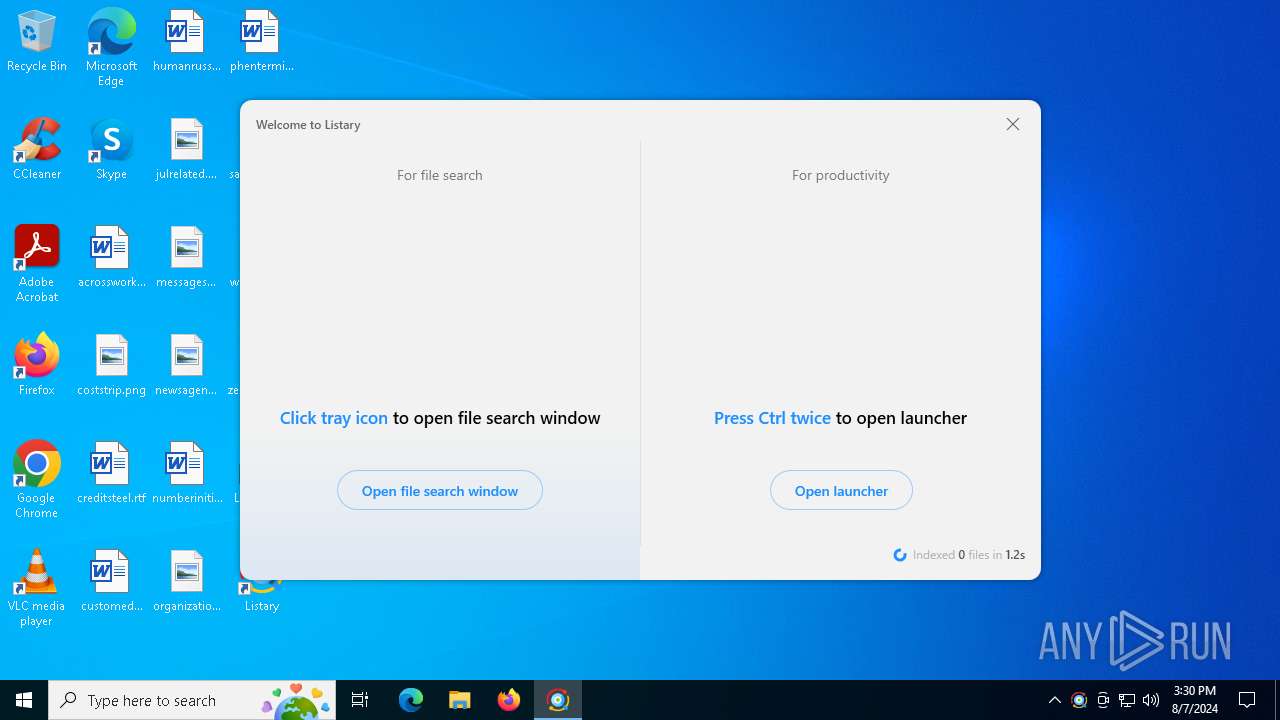Click the indexing spinner icon in Listary
The image size is (1280, 720).
pos(900,555)
